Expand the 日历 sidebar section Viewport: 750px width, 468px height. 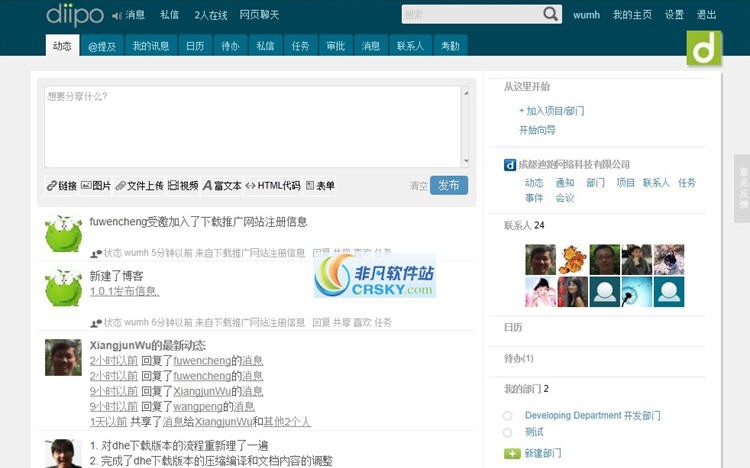(513, 328)
